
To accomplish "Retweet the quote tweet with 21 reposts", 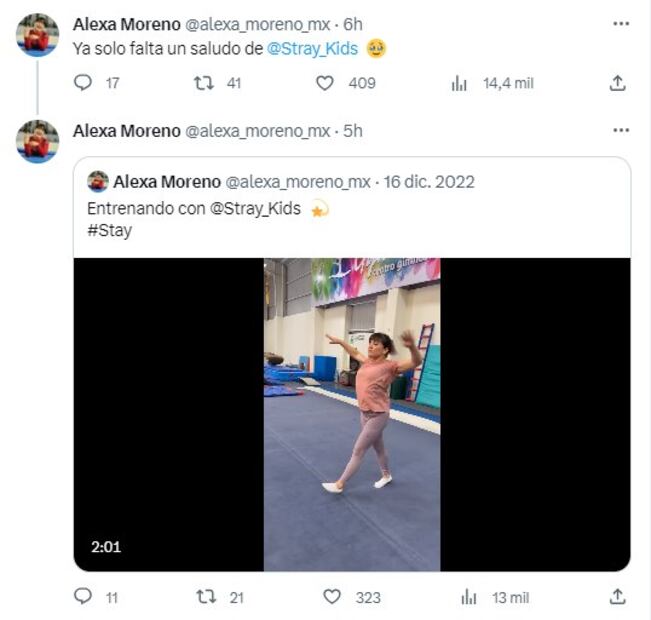I will pyautogui.click(x=207, y=597).
